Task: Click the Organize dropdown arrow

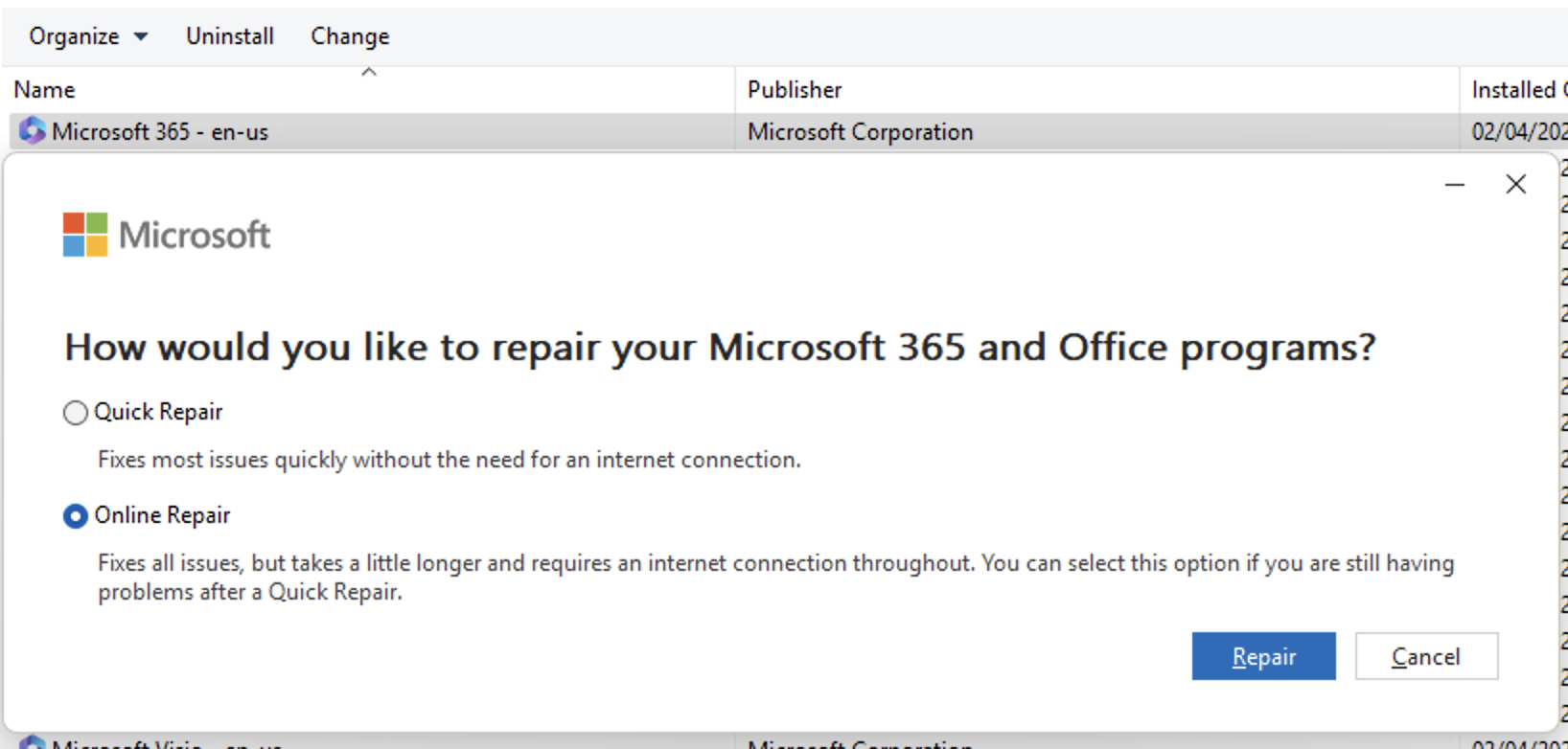Action: tap(139, 36)
